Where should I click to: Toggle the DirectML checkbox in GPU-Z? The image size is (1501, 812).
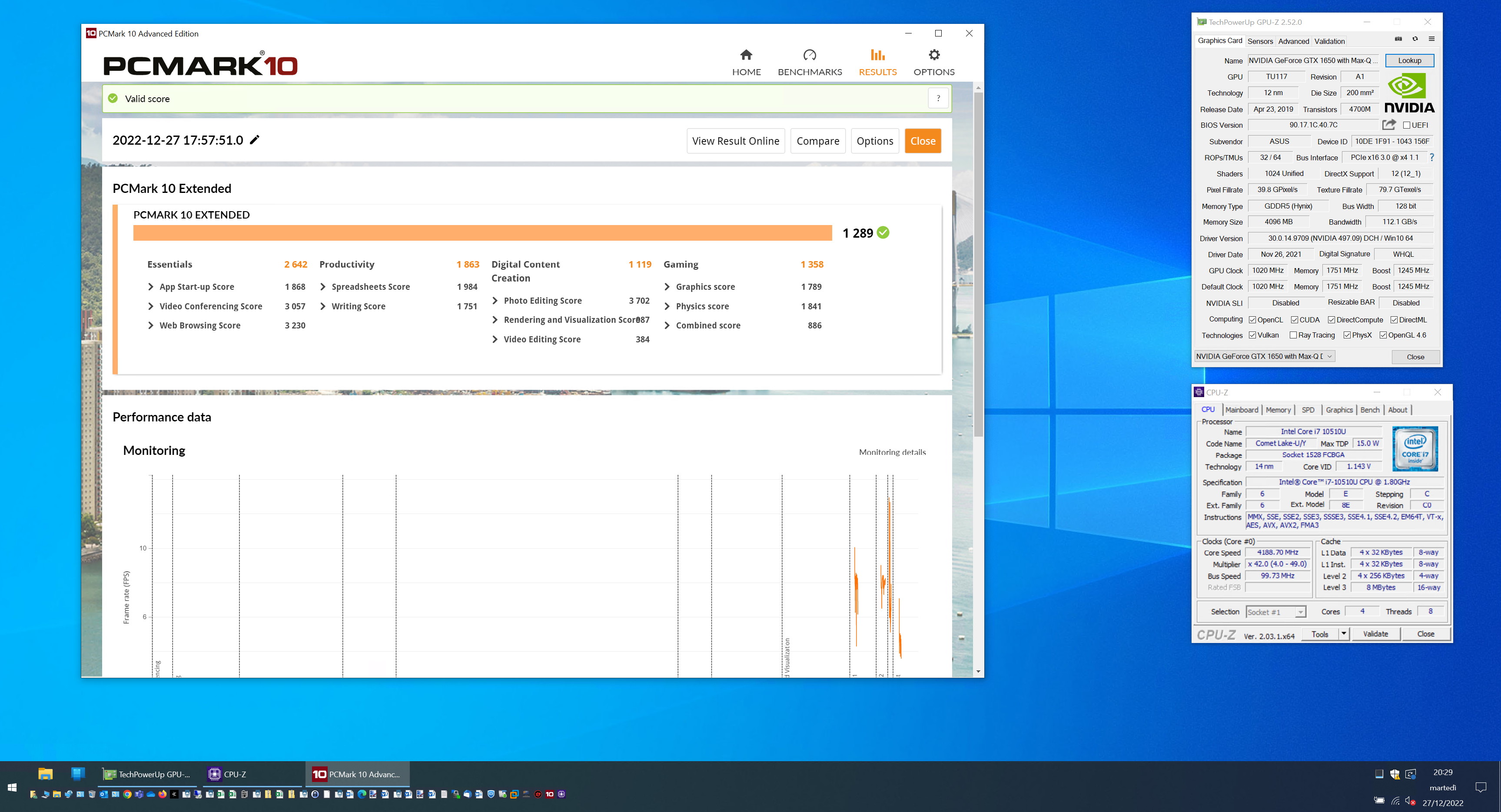coord(1394,320)
